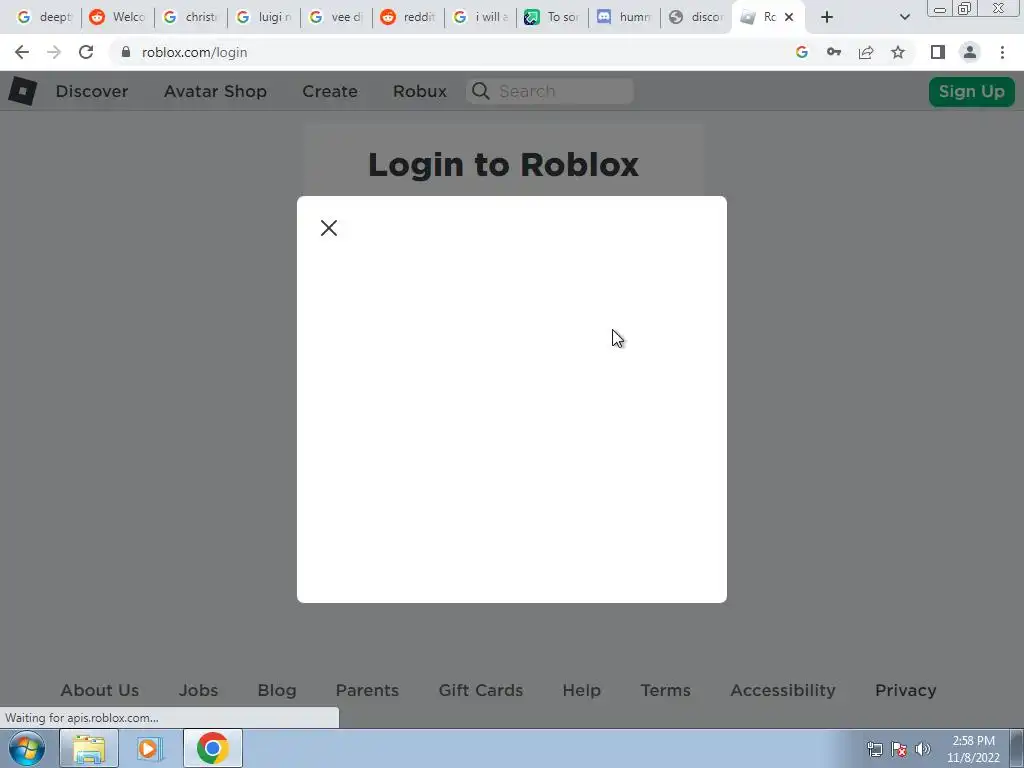Open the Discover menu item
Screen dimensions: 1024x768
tap(91, 91)
